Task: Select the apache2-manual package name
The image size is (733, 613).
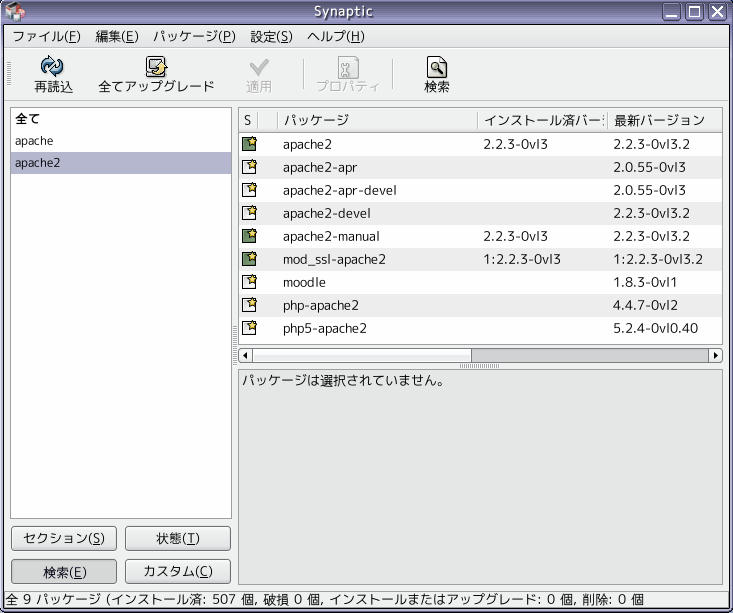Action: point(331,236)
